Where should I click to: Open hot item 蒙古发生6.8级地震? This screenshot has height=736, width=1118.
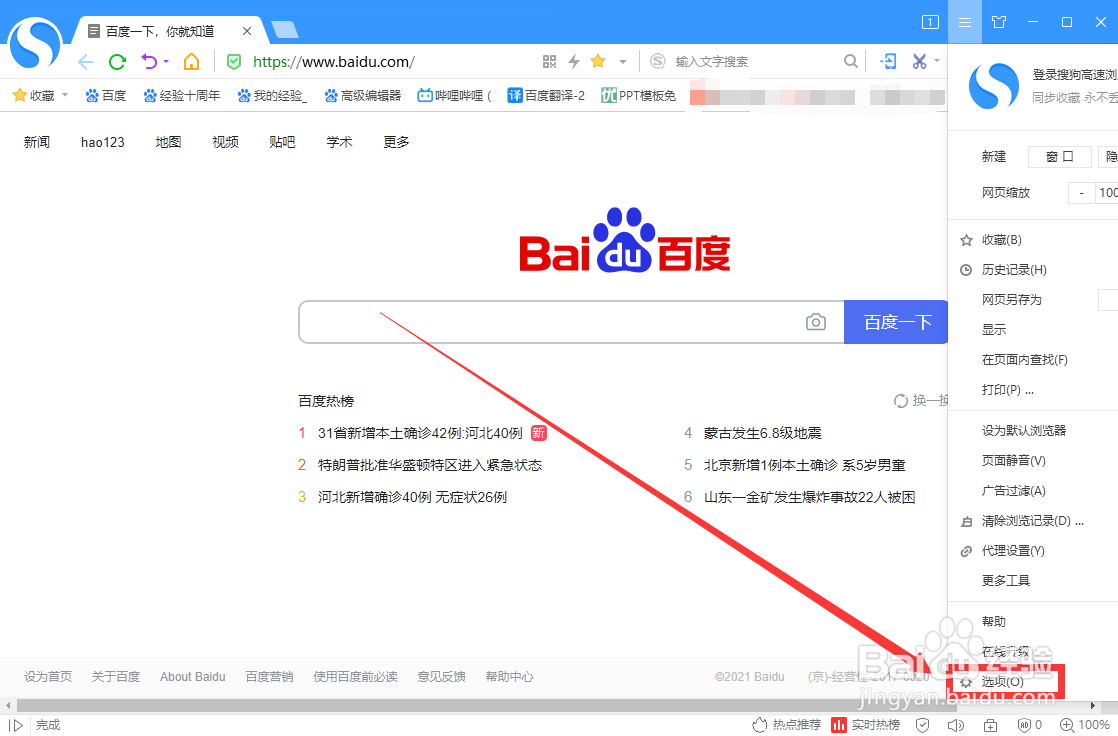click(762, 433)
